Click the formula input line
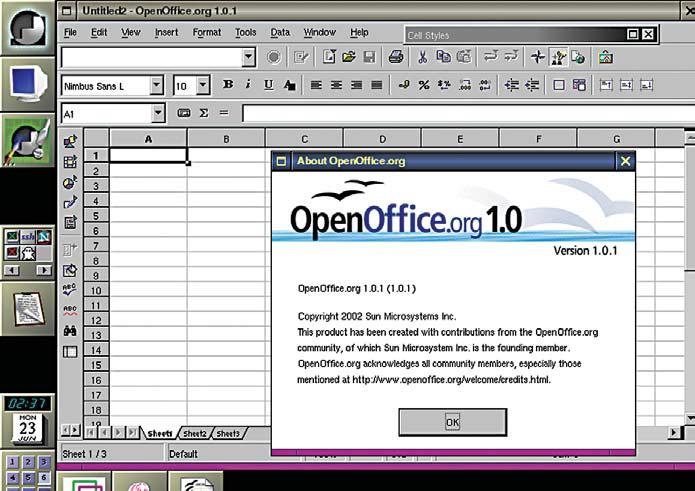This screenshot has height=491, width=695. click(469, 113)
